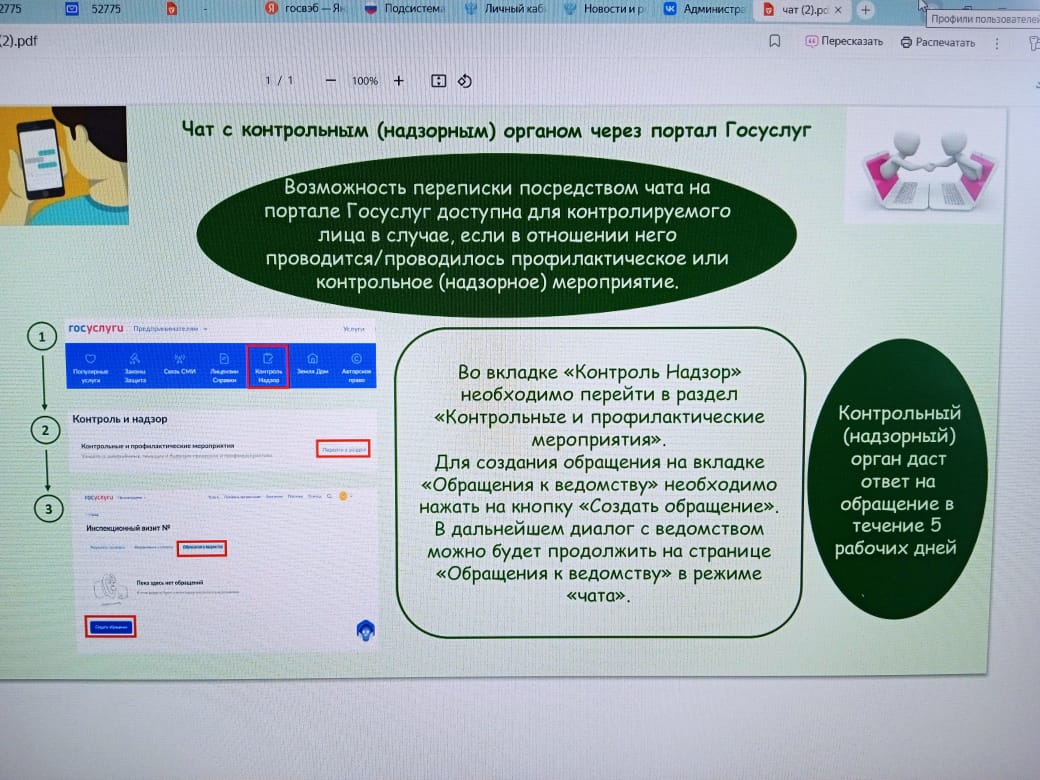Click the slide title about Госуслуг chat

(496, 130)
